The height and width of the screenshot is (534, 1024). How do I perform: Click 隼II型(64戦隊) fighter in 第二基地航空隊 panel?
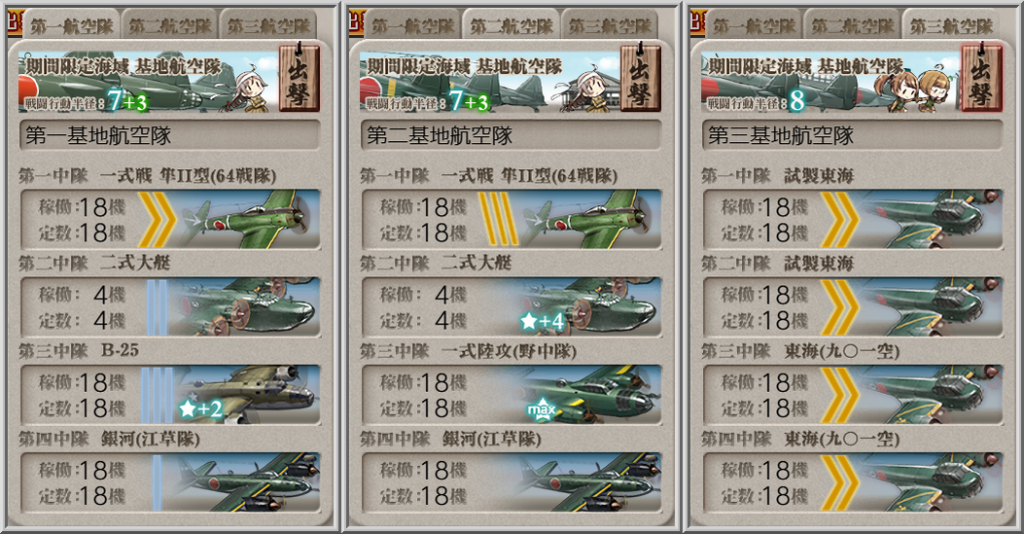tap(511, 219)
